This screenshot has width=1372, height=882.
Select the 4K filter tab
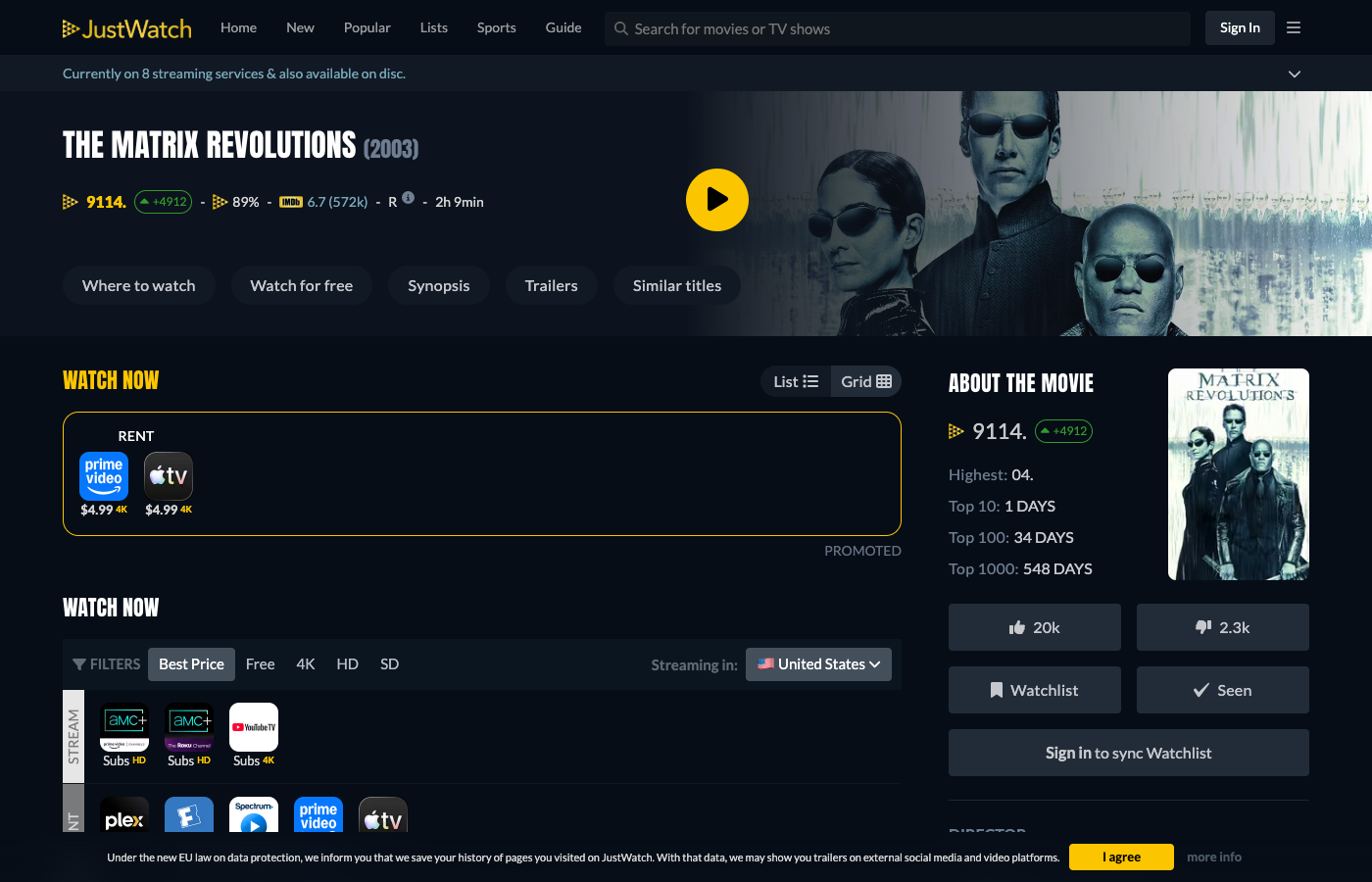tap(306, 664)
